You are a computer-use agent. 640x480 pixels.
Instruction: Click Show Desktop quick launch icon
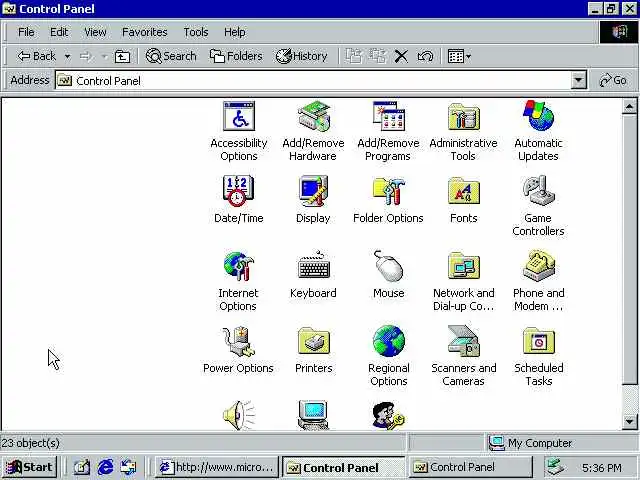tap(81, 467)
